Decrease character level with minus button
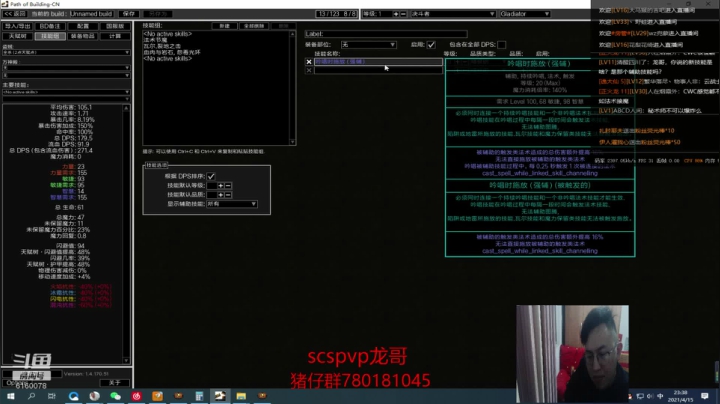The image size is (720, 404). [x=403, y=14]
